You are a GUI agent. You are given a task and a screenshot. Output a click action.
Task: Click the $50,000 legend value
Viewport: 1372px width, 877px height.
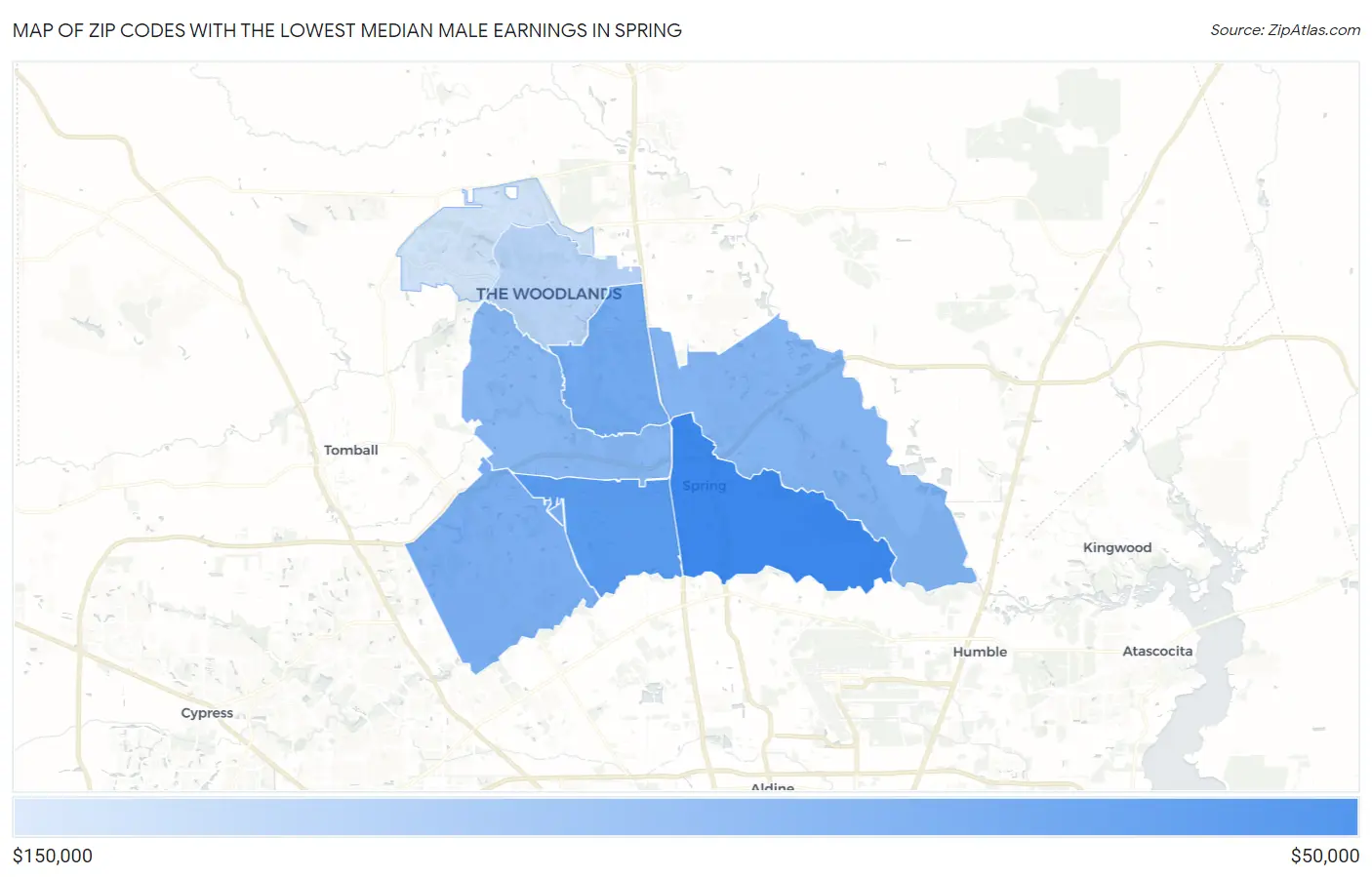pos(1324,856)
